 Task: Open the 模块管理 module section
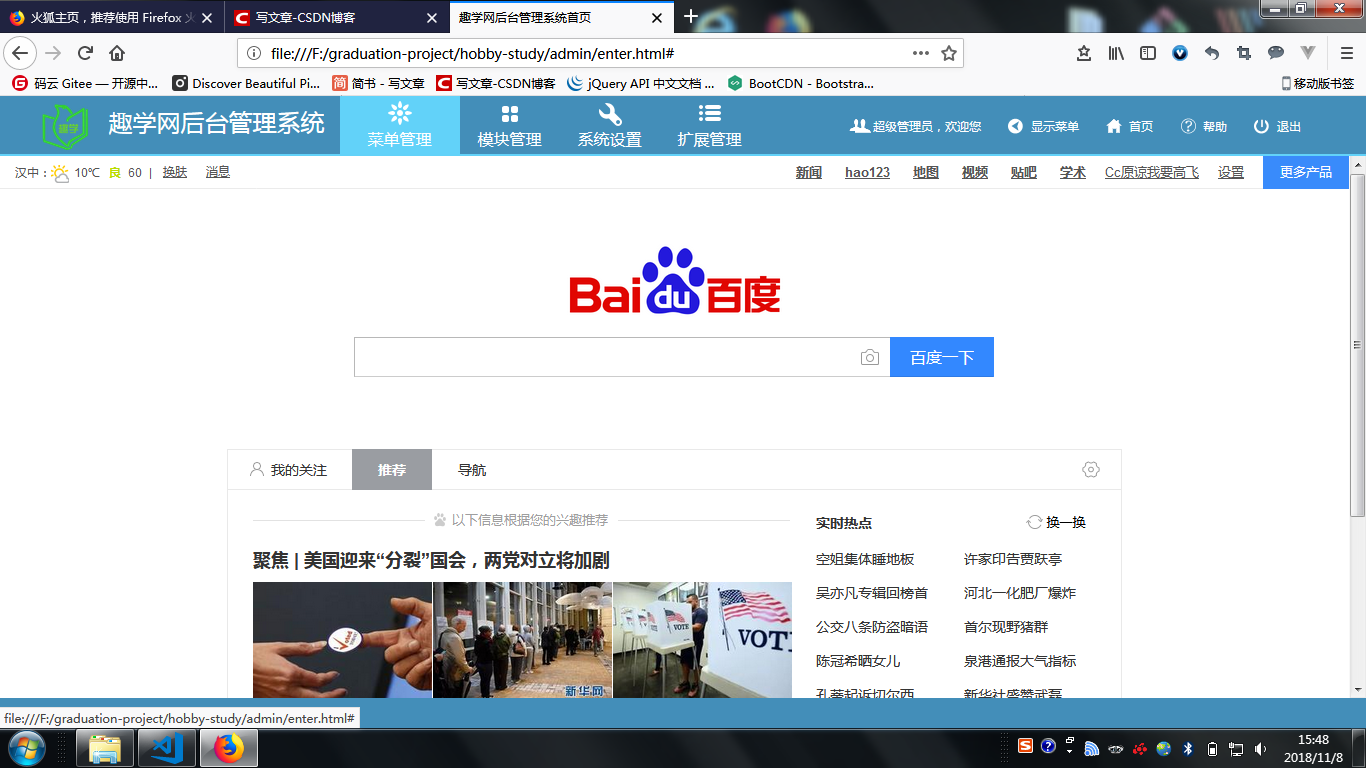click(510, 125)
